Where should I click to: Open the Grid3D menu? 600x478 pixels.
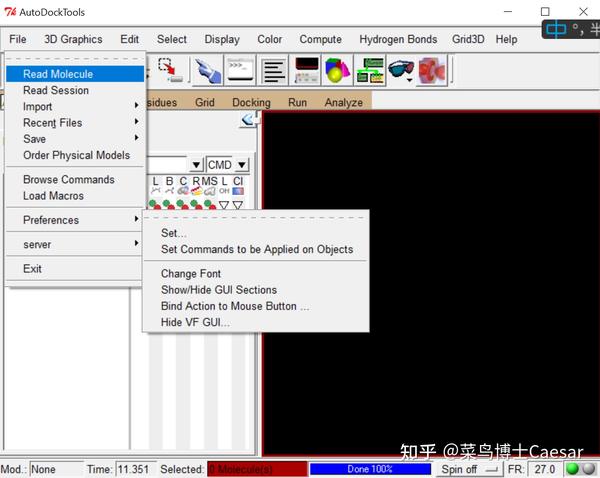(x=468, y=39)
